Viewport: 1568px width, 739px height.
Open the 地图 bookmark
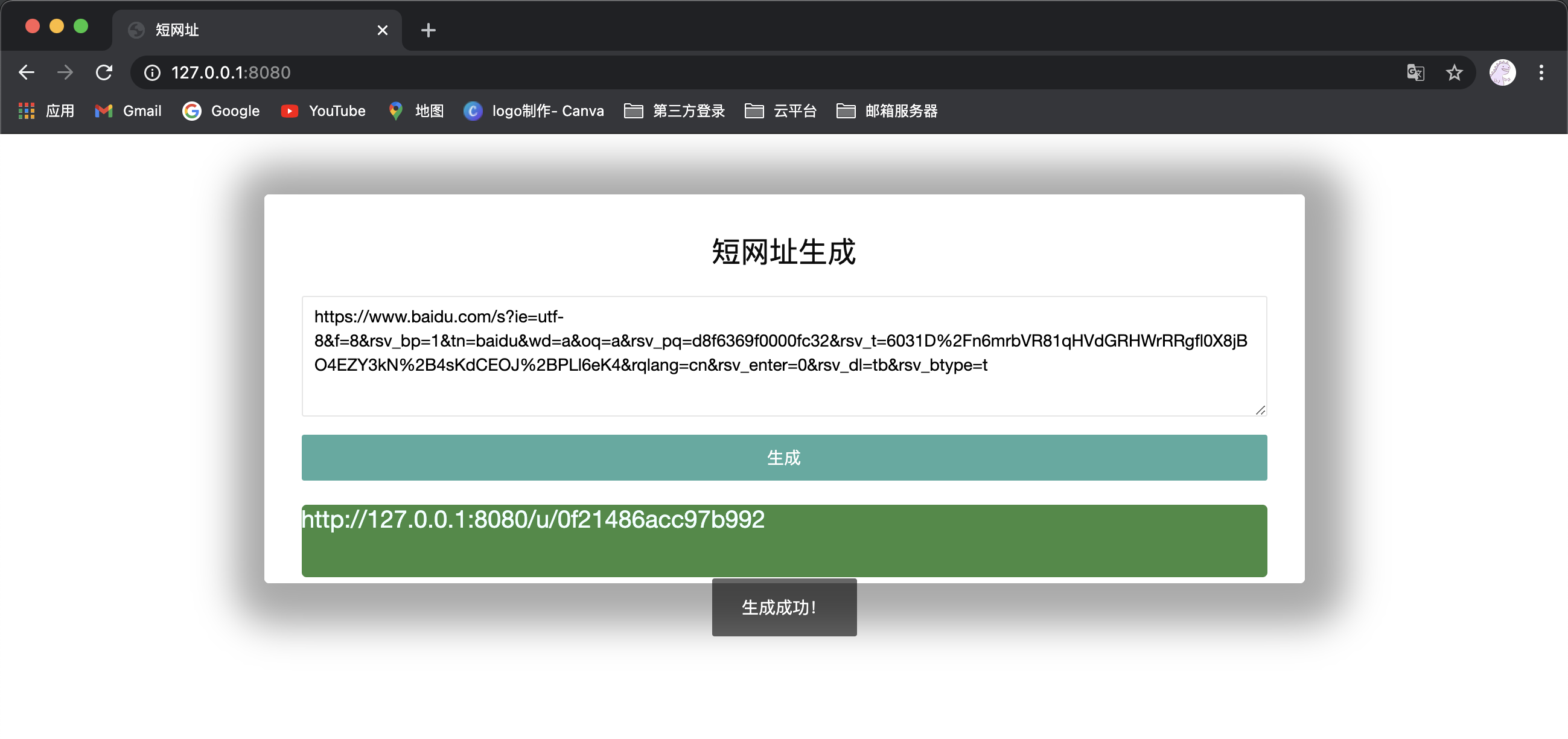[416, 110]
